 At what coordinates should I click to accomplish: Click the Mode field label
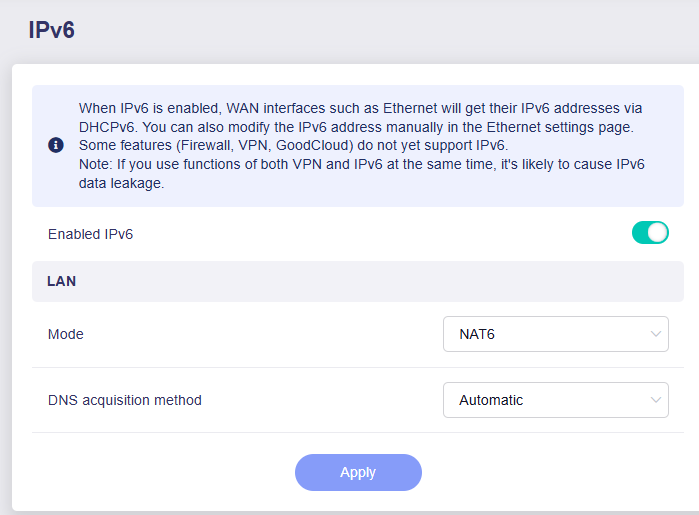(66, 334)
